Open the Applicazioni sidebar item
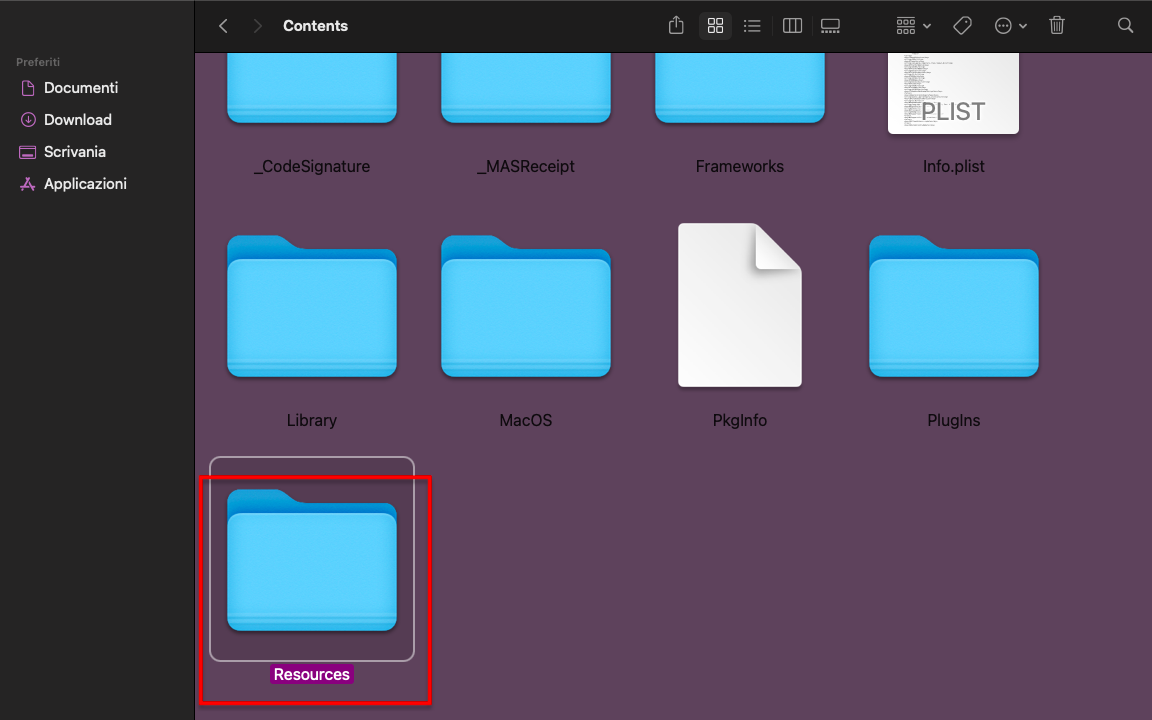The width and height of the screenshot is (1152, 720). [85, 183]
